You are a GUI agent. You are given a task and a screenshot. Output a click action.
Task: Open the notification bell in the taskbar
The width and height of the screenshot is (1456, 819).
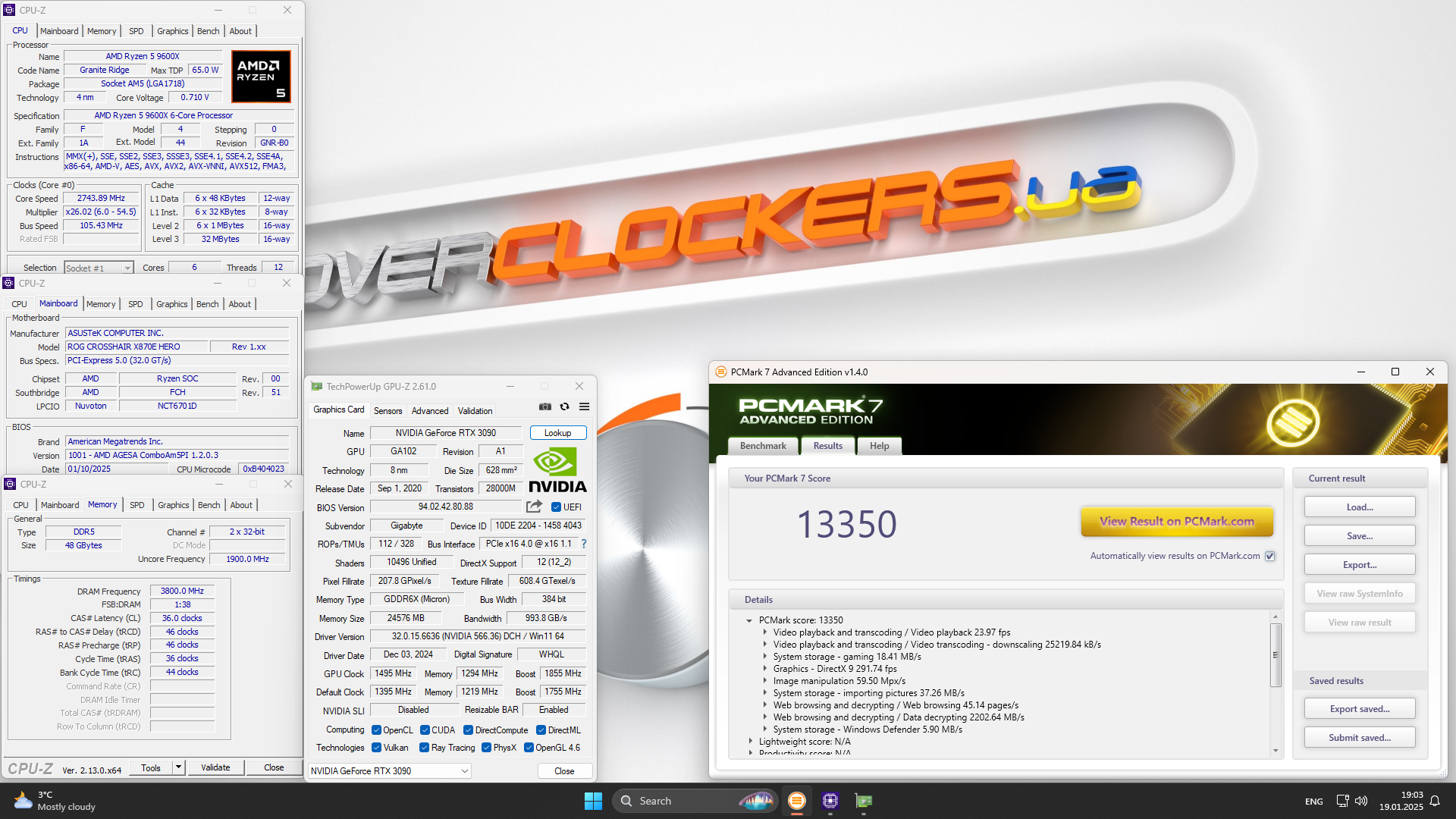1435,801
